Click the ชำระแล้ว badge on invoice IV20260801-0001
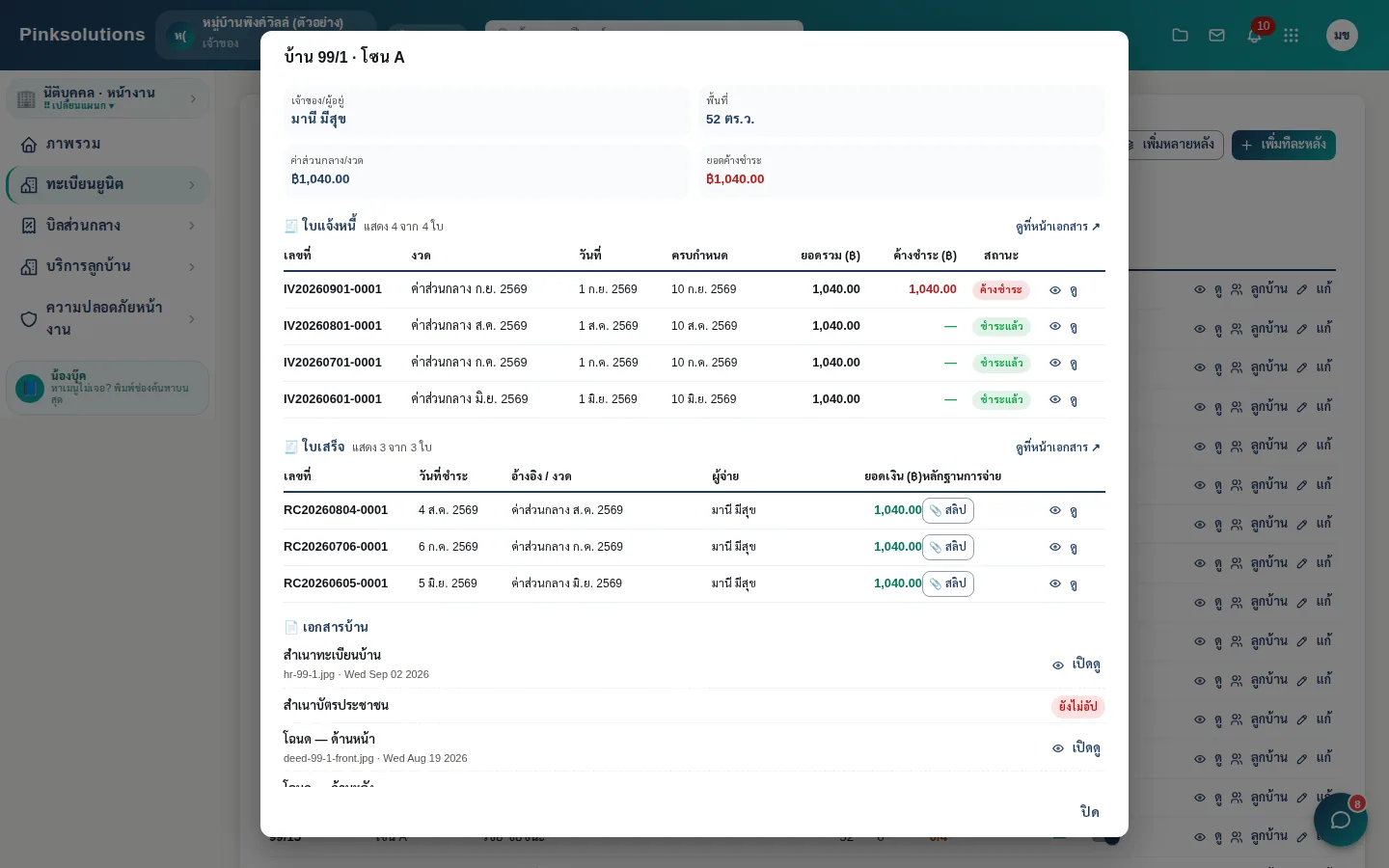1389x868 pixels. click(x=1001, y=327)
